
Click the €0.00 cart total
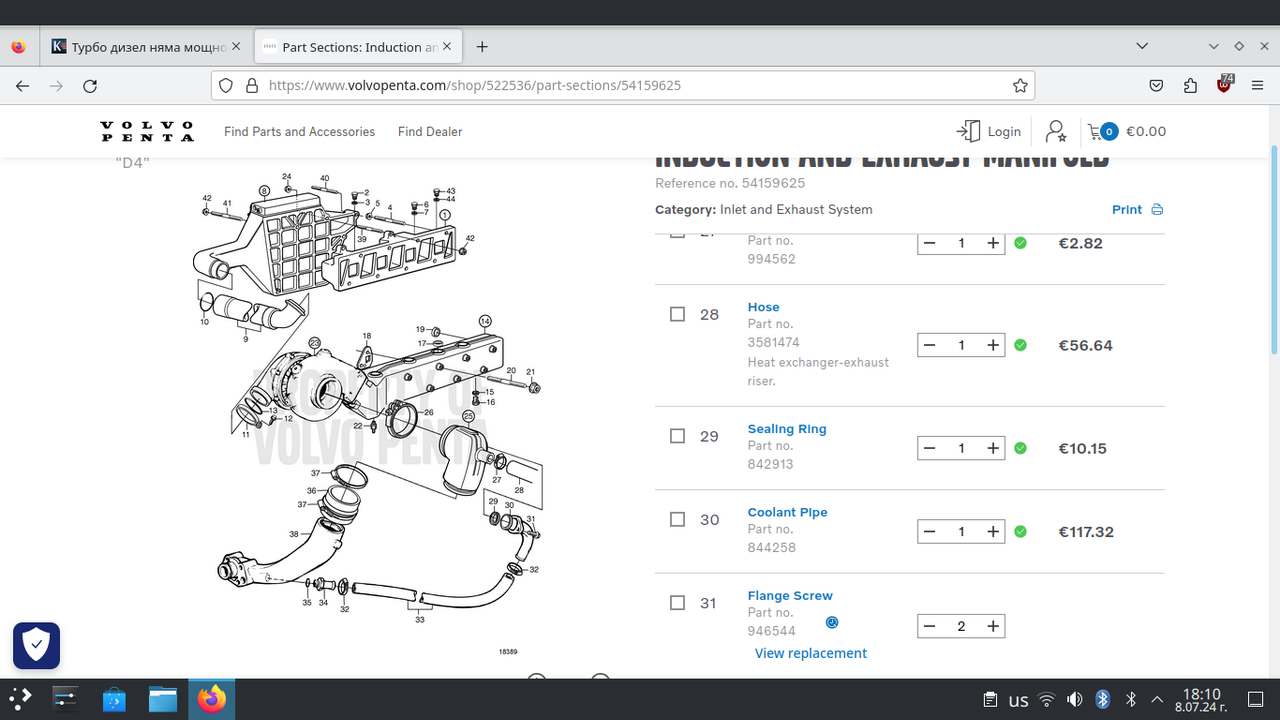click(1146, 131)
